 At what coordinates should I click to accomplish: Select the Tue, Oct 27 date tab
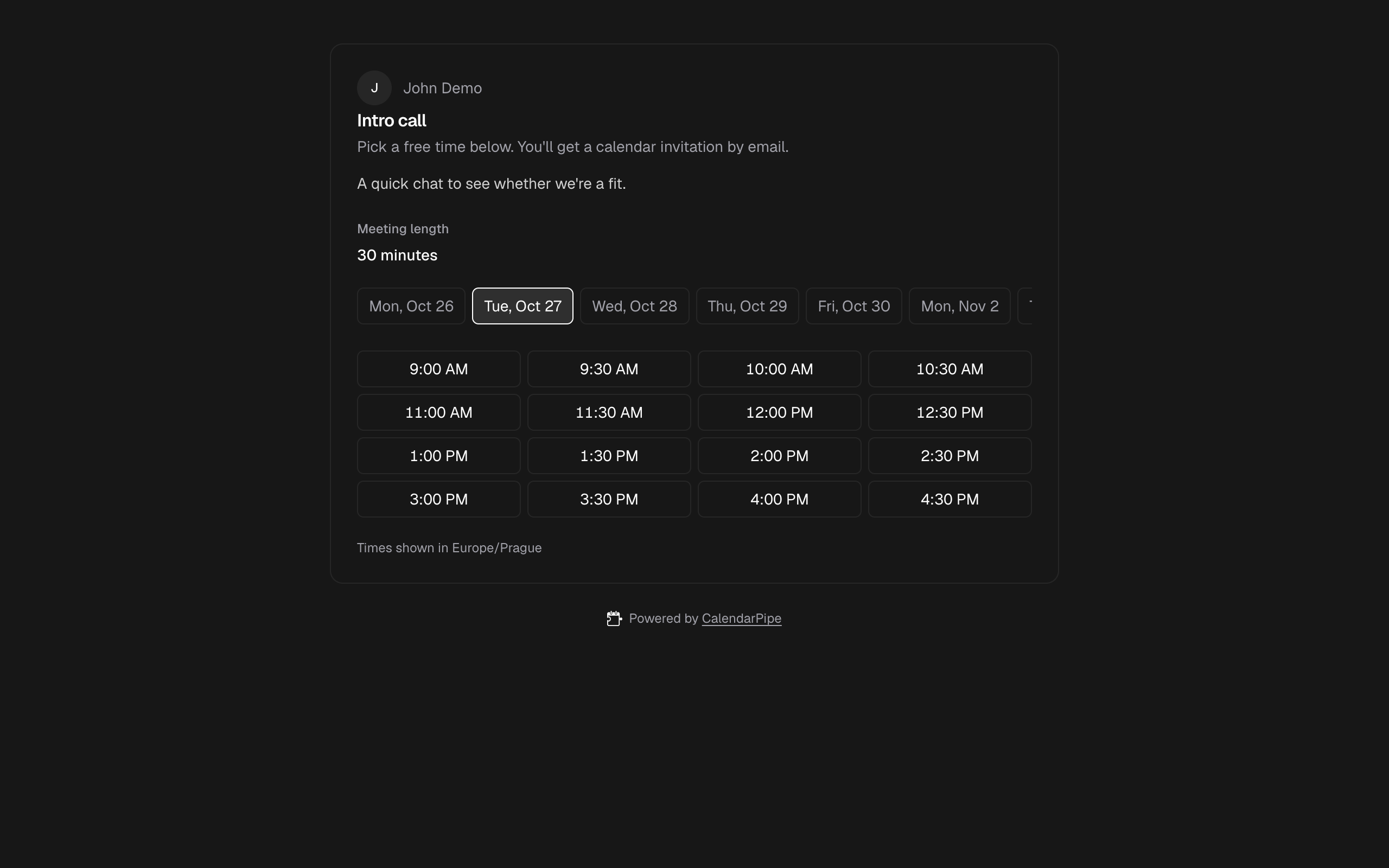pos(523,306)
